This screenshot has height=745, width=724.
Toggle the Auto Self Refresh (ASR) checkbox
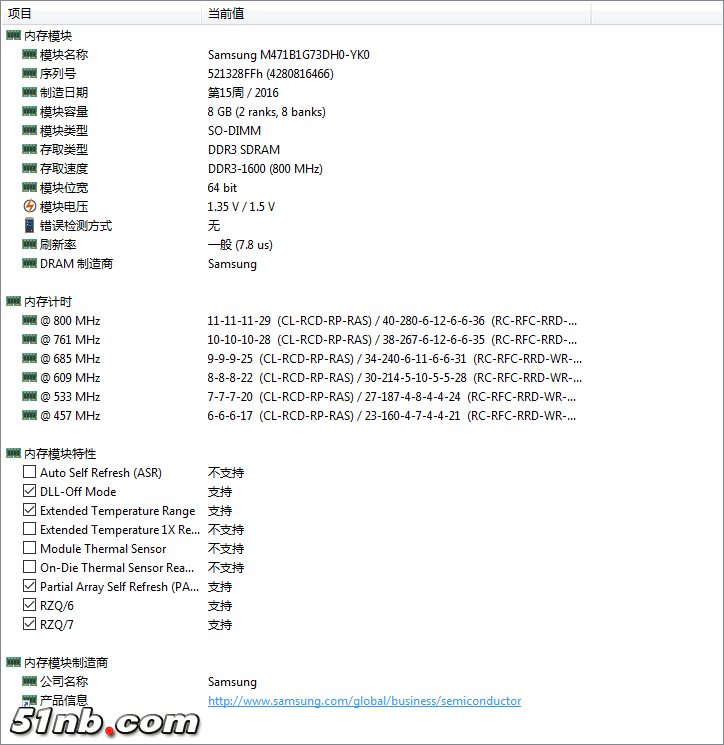point(30,473)
